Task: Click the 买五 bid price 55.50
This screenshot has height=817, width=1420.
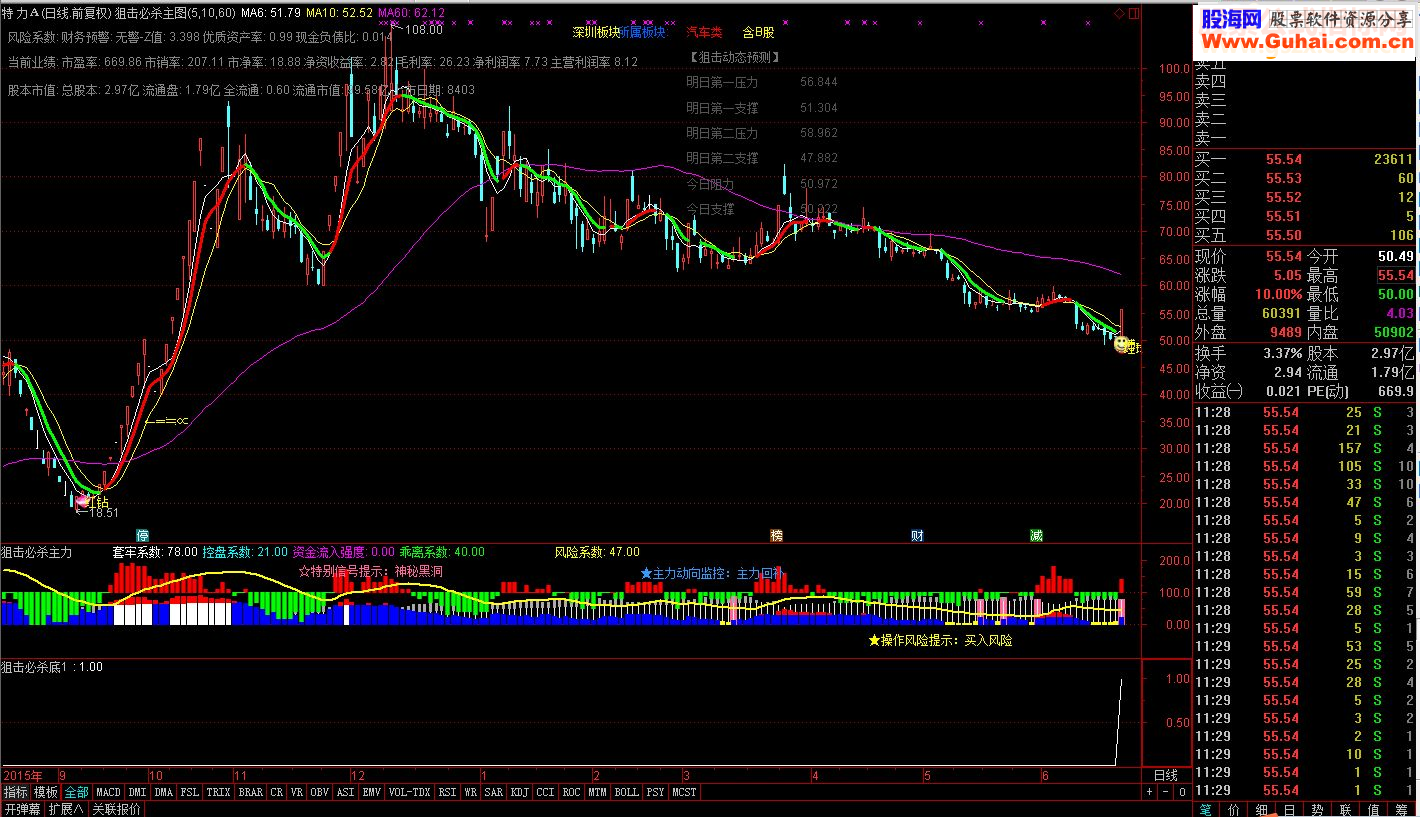Action: (x=1284, y=235)
